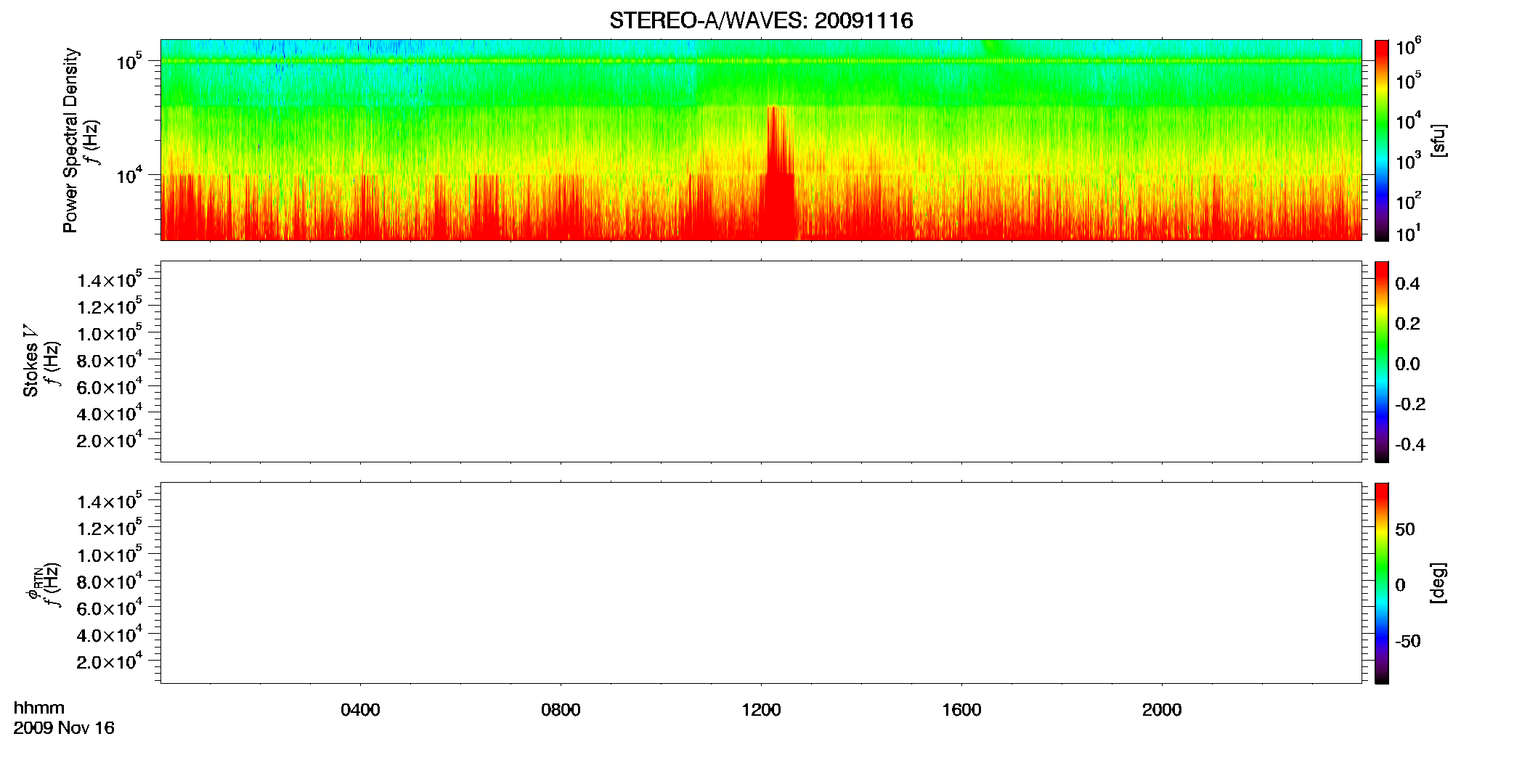Viewport: 1522px width, 784px height.
Task: Click the [deg] units label
Action: 1438,583
